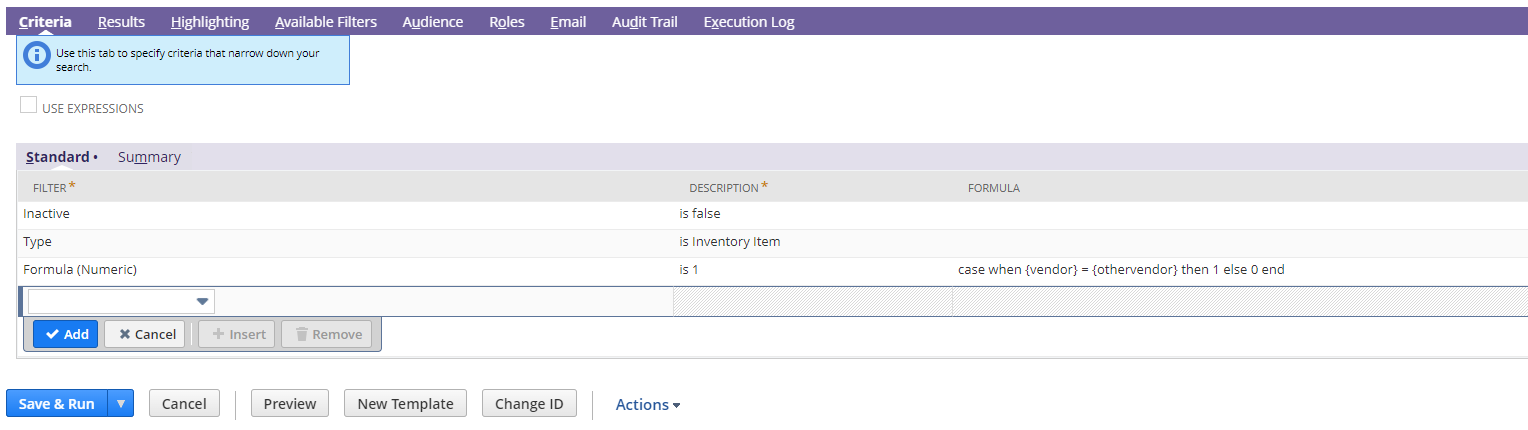The image size is (1528, 430).
Task: Switch to the Results tab
Action: tap(121, 22)
